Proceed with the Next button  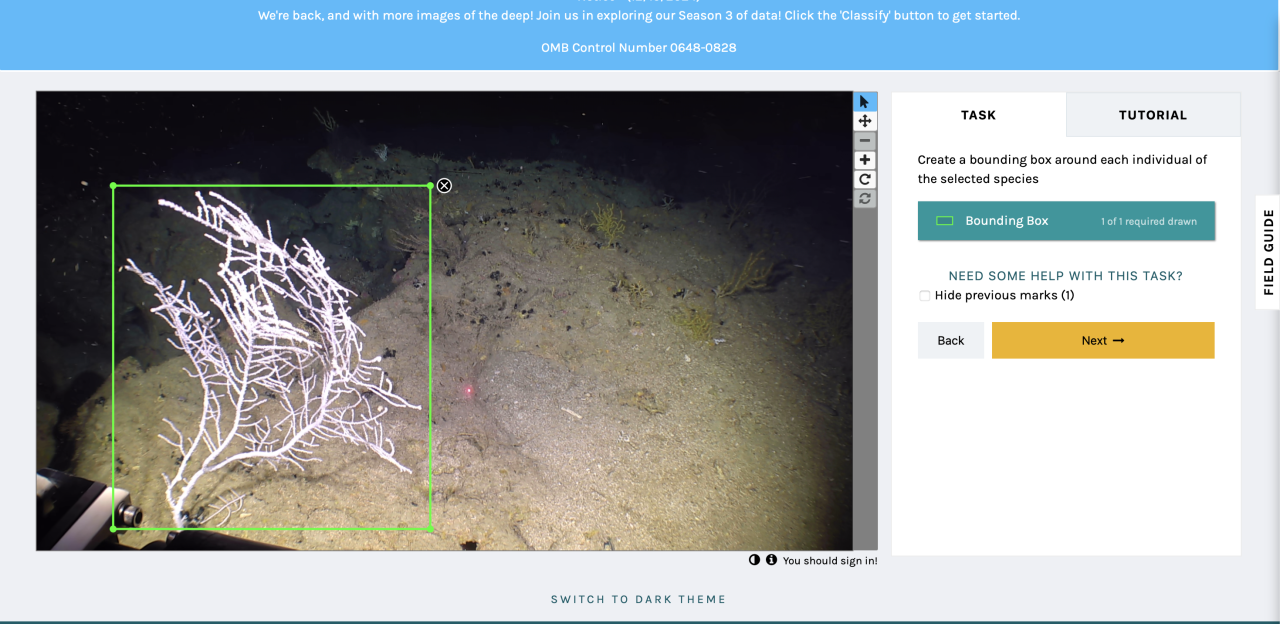pos(1103,340)
